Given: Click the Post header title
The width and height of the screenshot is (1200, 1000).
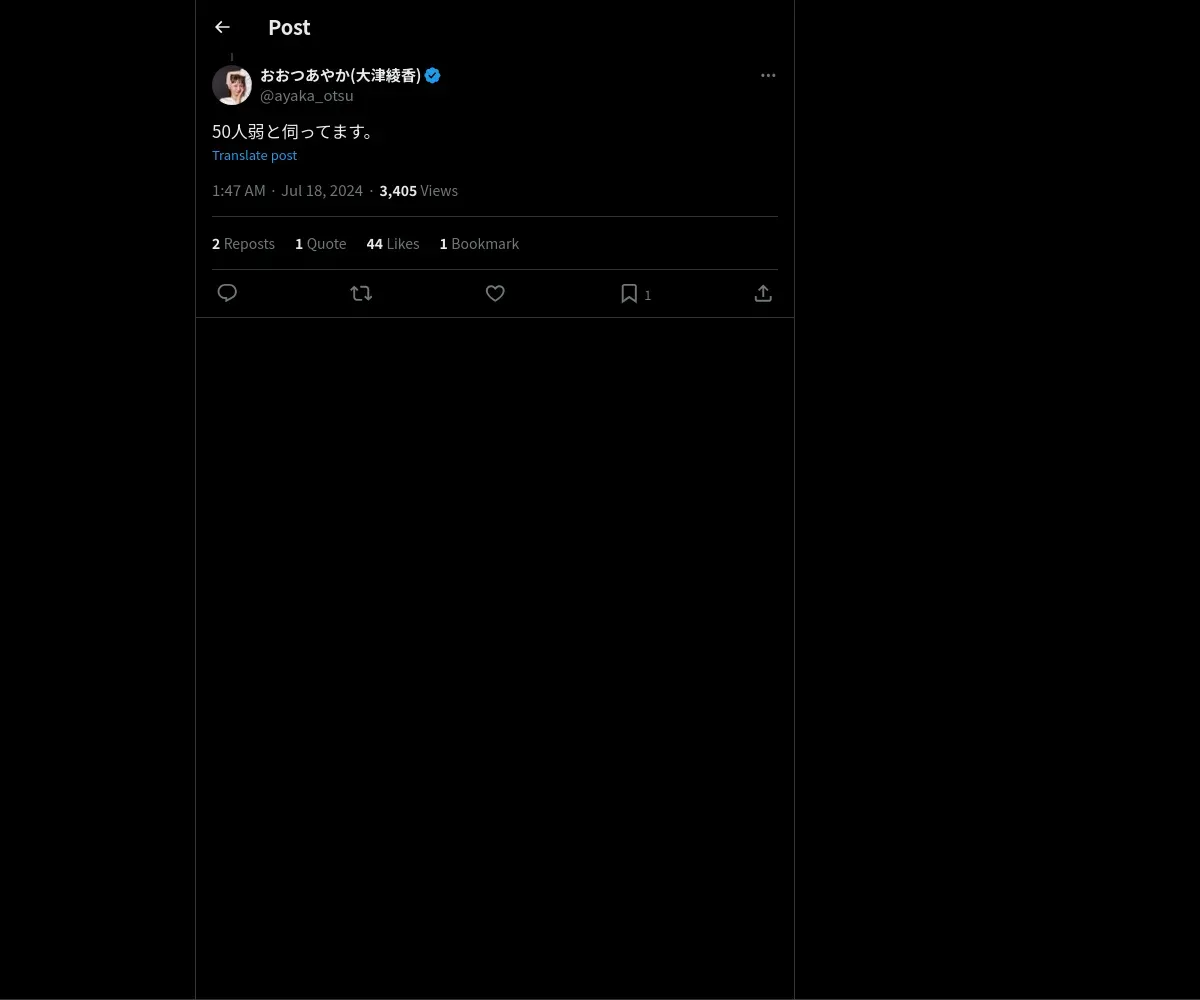Looking at the screenshot, I should tap(289, 28).
